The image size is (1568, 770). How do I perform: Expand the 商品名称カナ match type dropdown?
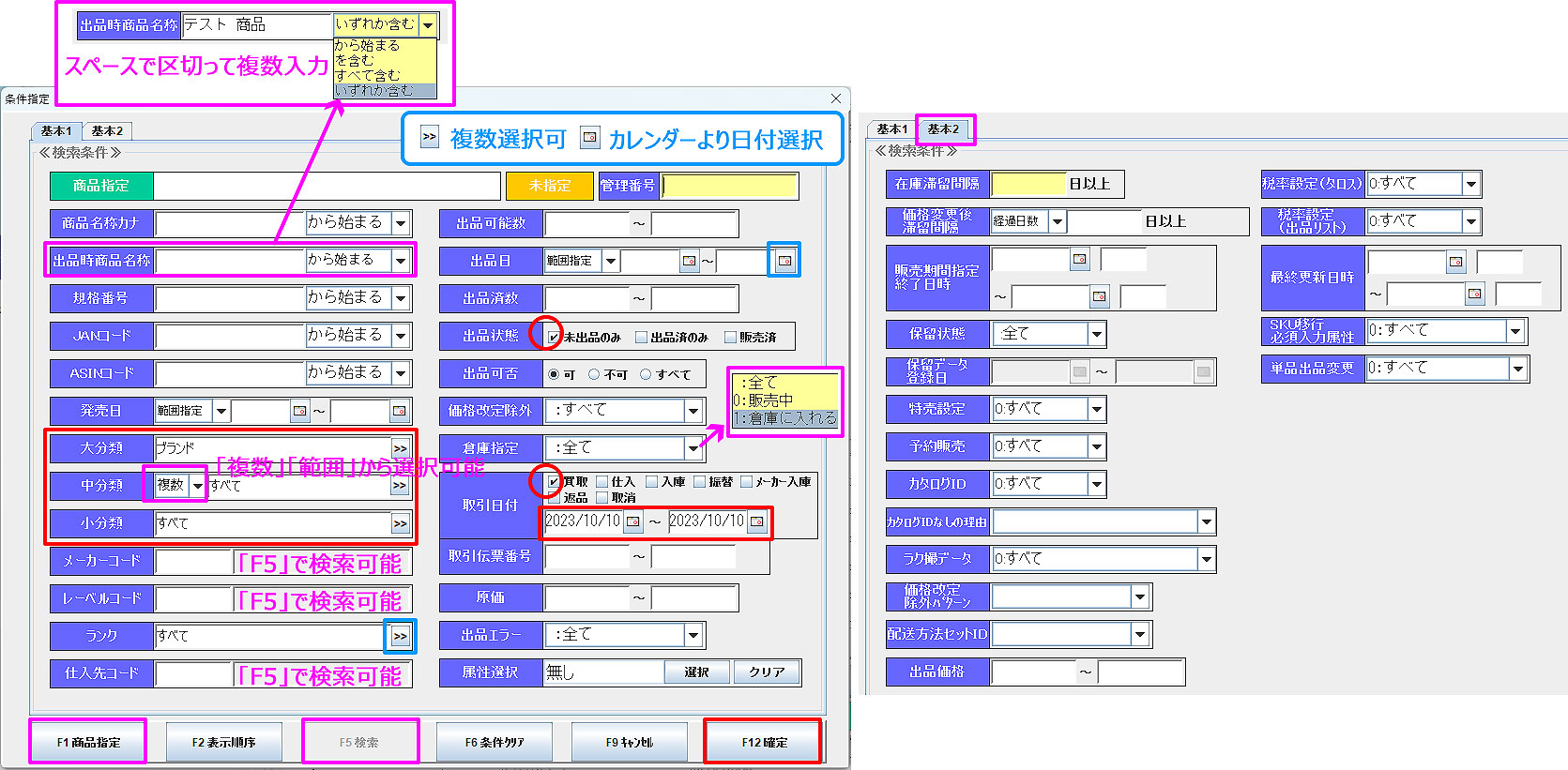401,223
